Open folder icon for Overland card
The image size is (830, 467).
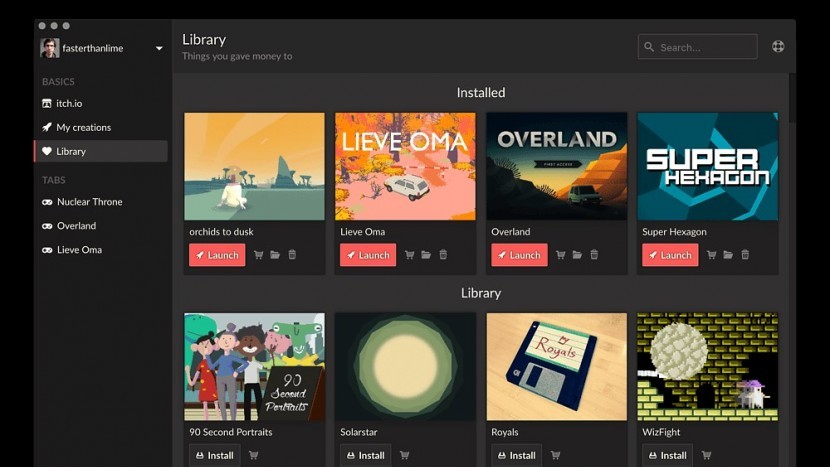tap(578, 255)
